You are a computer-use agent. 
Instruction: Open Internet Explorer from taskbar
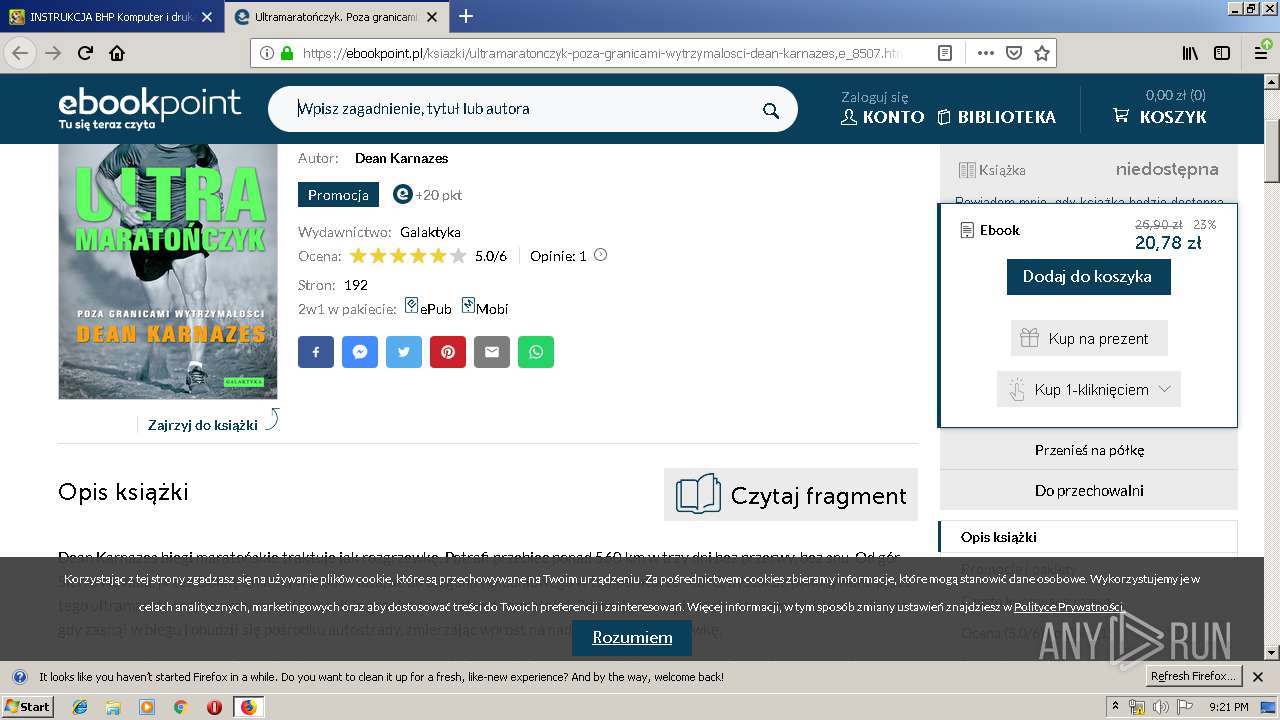[x=80, y=707]
